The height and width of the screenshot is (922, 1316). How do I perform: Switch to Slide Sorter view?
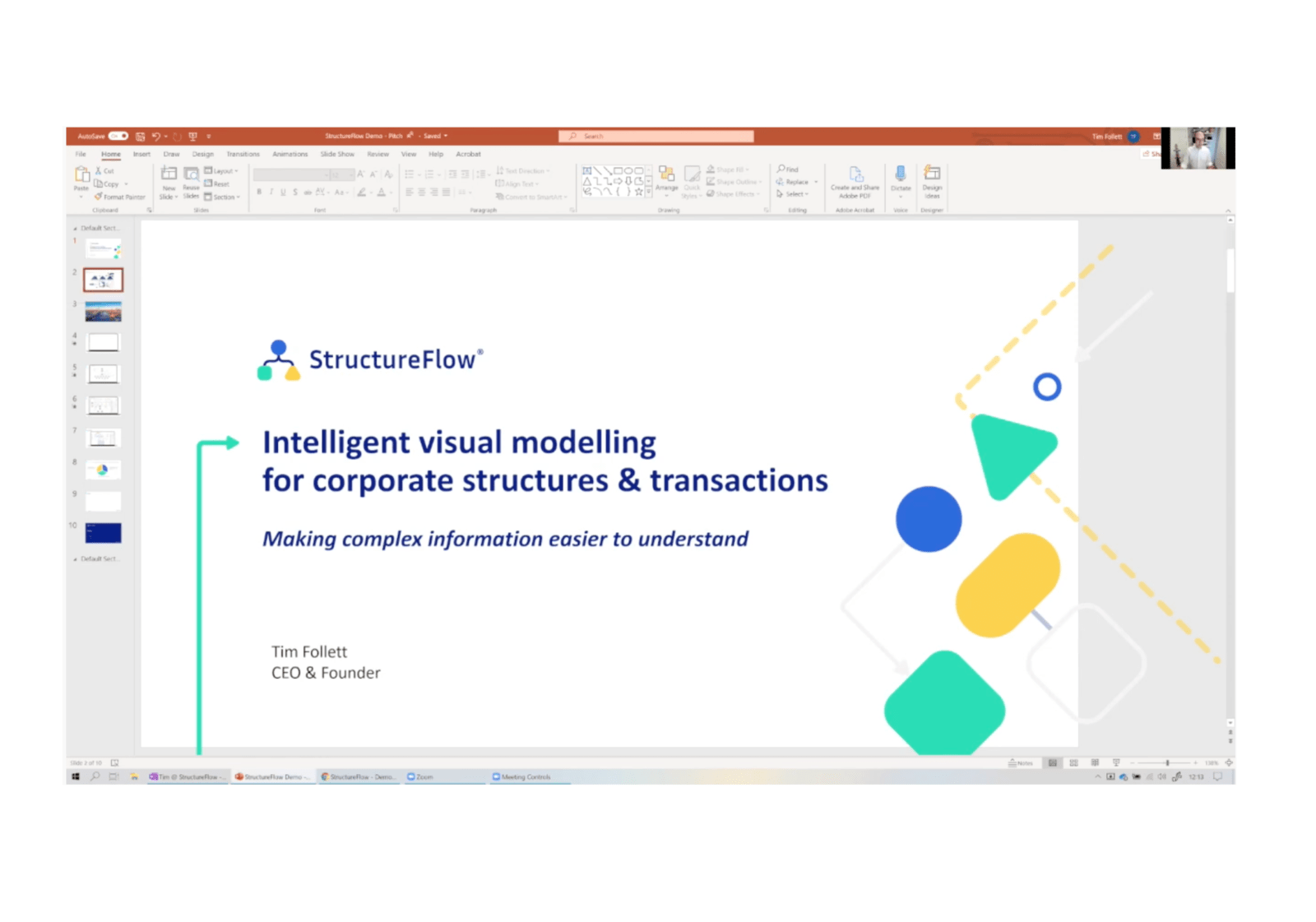(x=1073, y=762)
